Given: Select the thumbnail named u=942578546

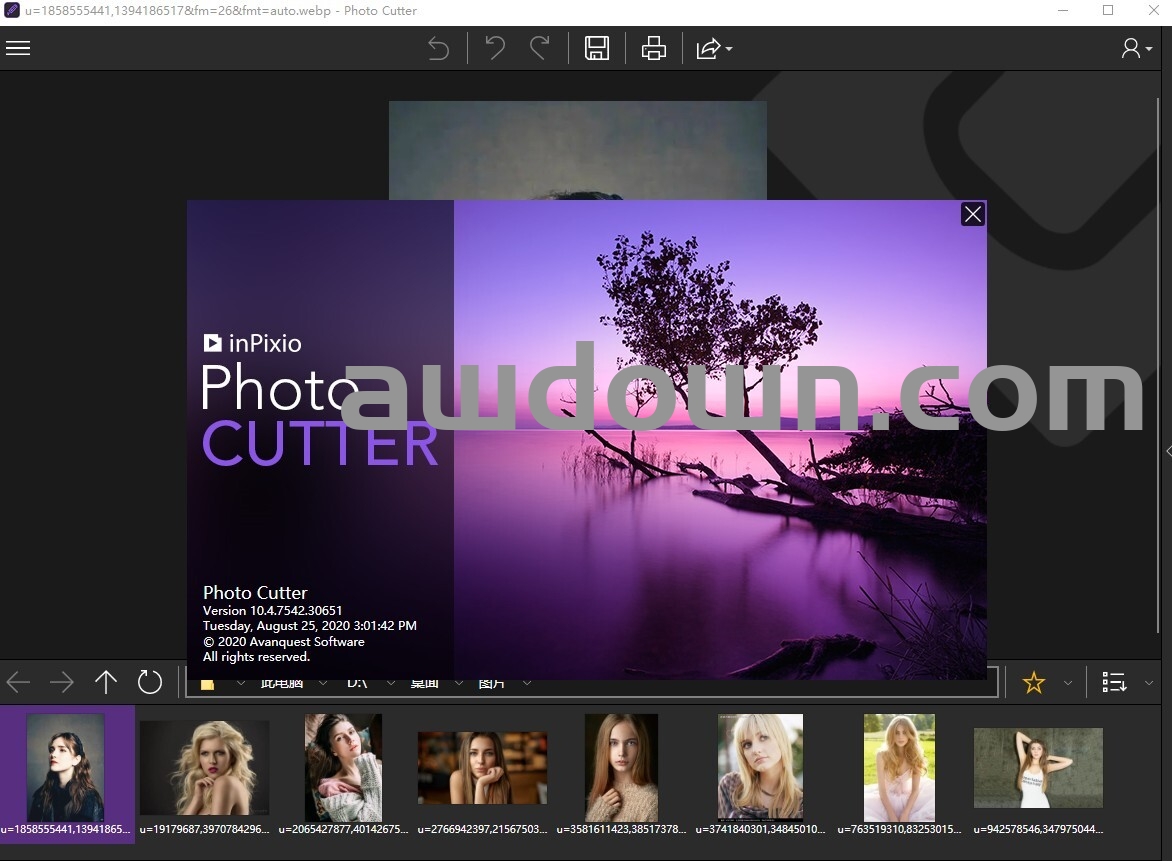Looking at the screenshot, I should 1038,770.
